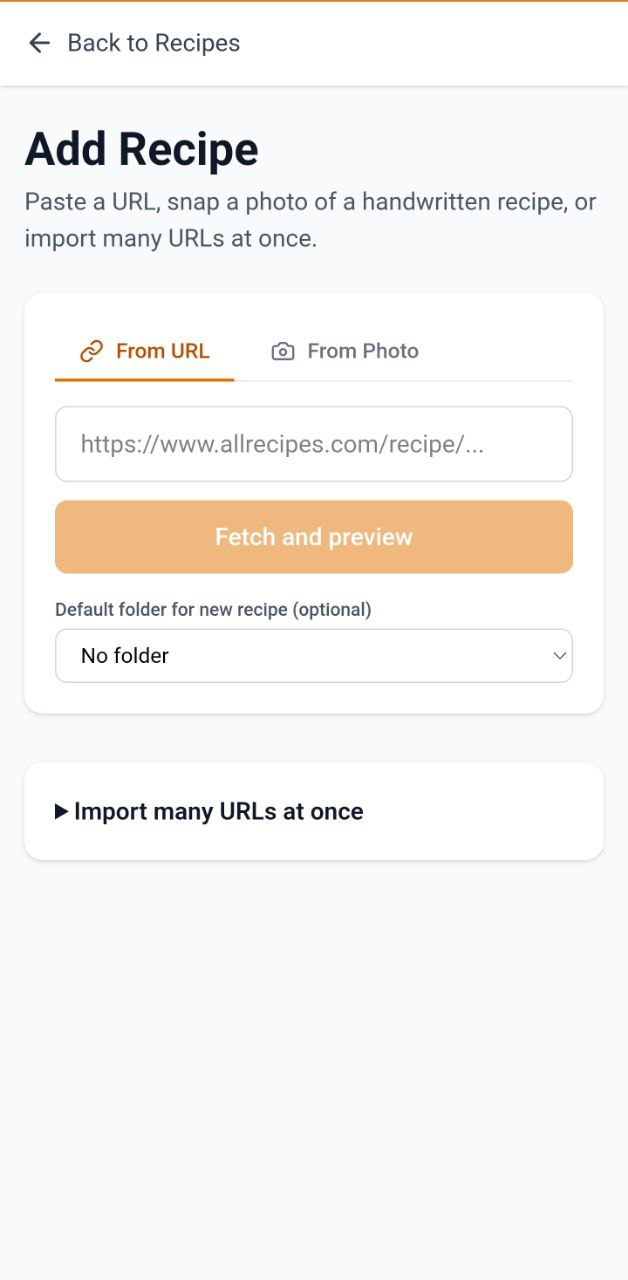Viewport: 628px width, 1280px height.
Task: Click the 'Default folder for new recipe' label
Action: [172, 610]
